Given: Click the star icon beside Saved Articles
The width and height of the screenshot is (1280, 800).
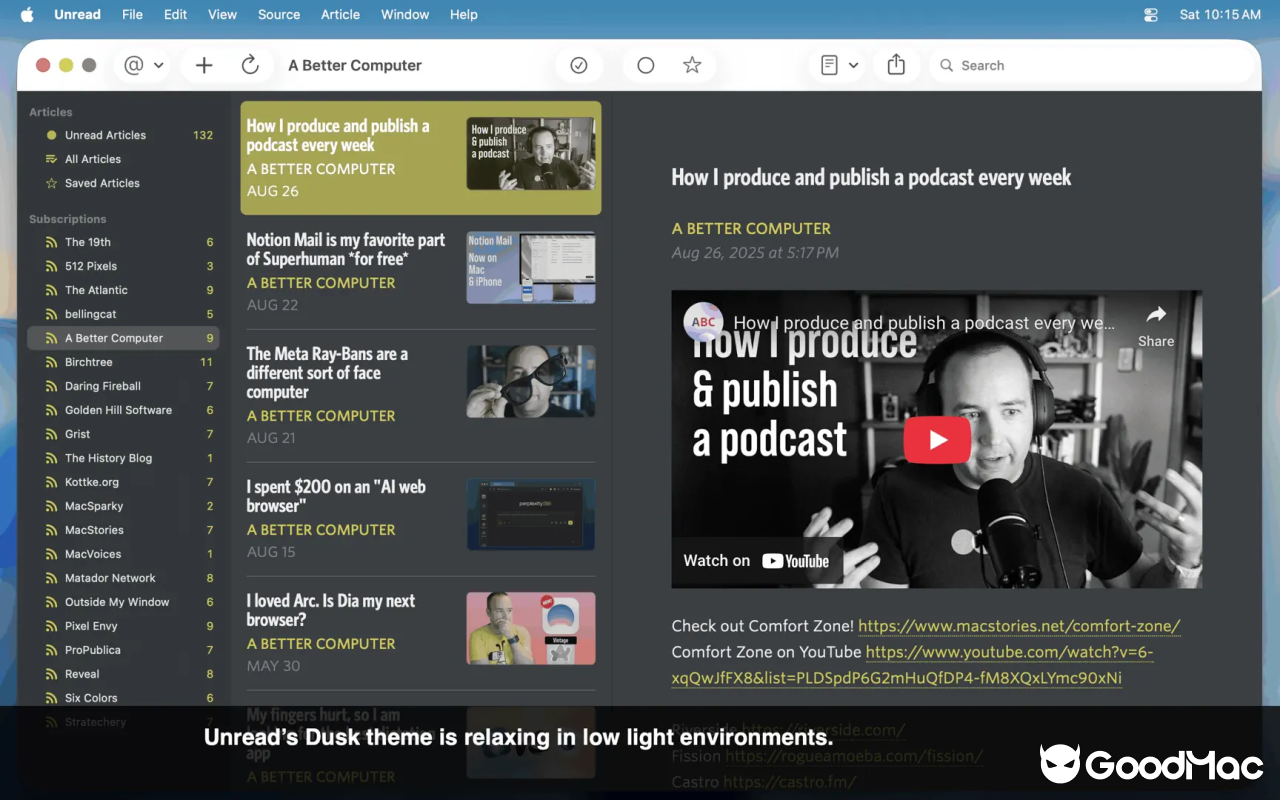Looking at the screenshot, I should 51,183.
